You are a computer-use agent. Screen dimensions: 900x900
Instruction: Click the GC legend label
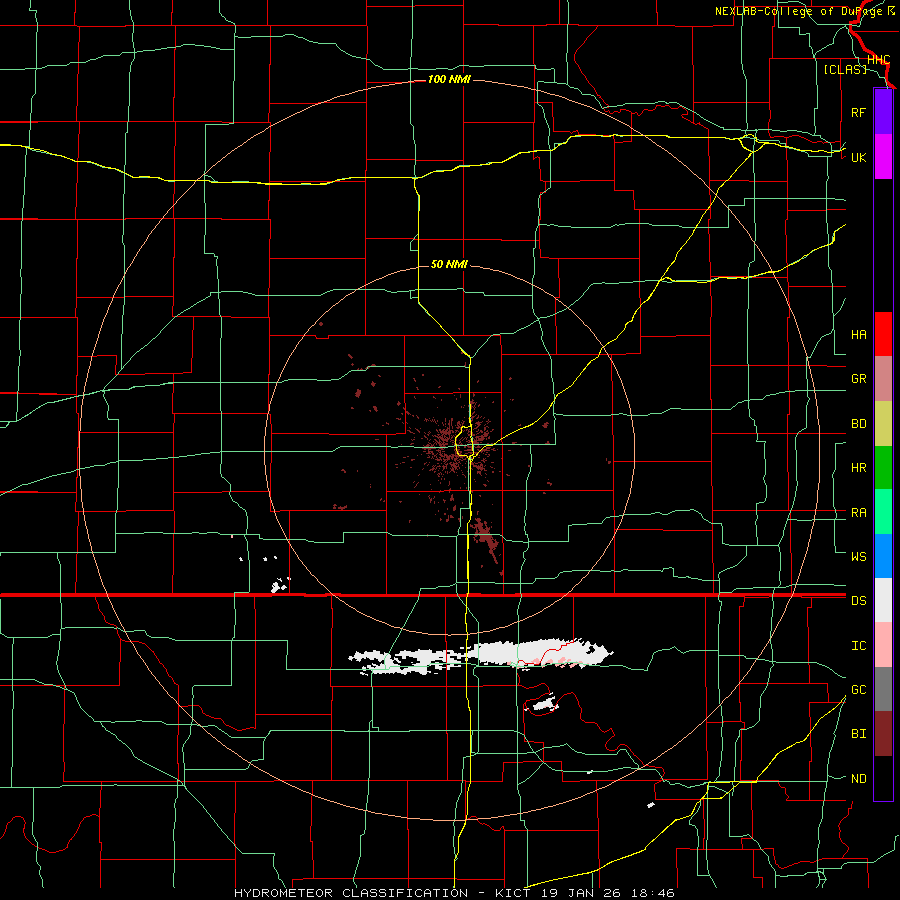[858, 690]
